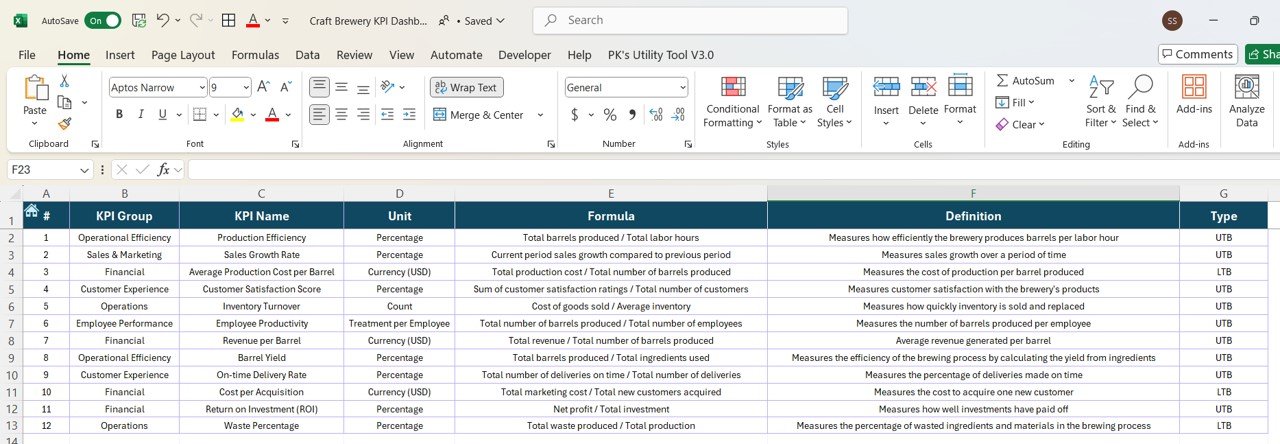Image resolution: width=1280 pixels, height=444 pixels.
Task: Open the Add-ins icon
Action: (1194, 95)
